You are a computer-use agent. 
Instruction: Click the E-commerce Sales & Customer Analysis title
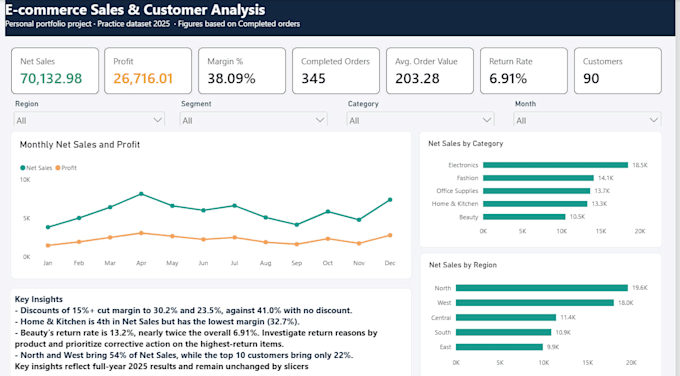[135, 10]
